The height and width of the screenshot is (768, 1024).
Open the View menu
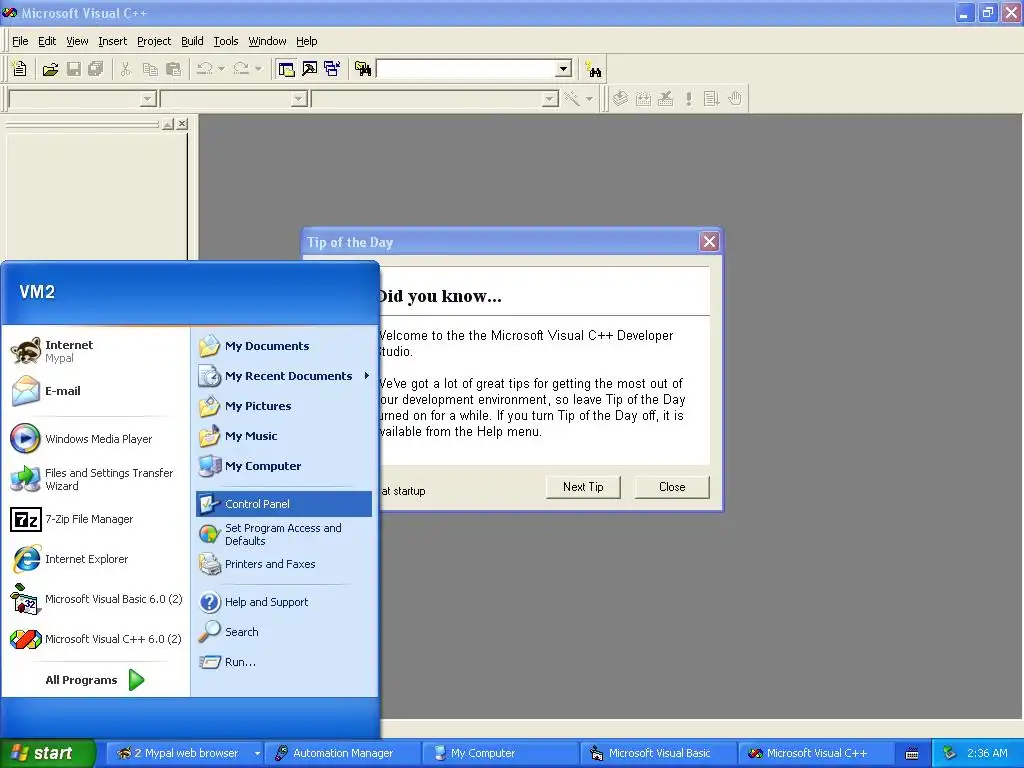[77, 41]
